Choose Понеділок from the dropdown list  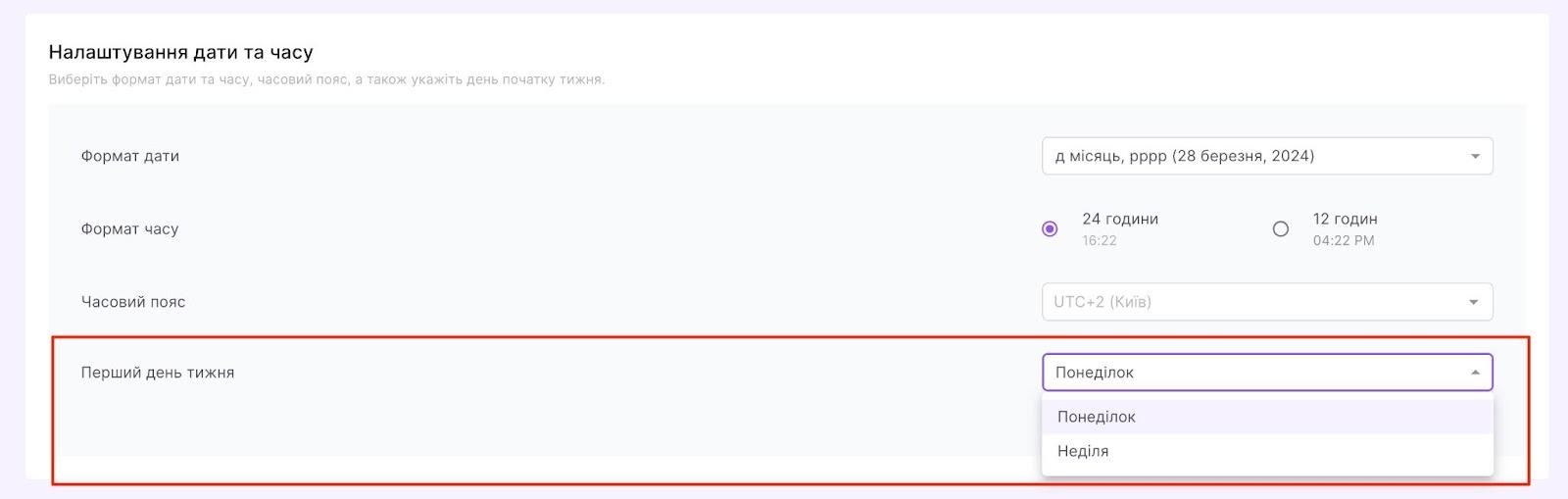coord(1097,417)
